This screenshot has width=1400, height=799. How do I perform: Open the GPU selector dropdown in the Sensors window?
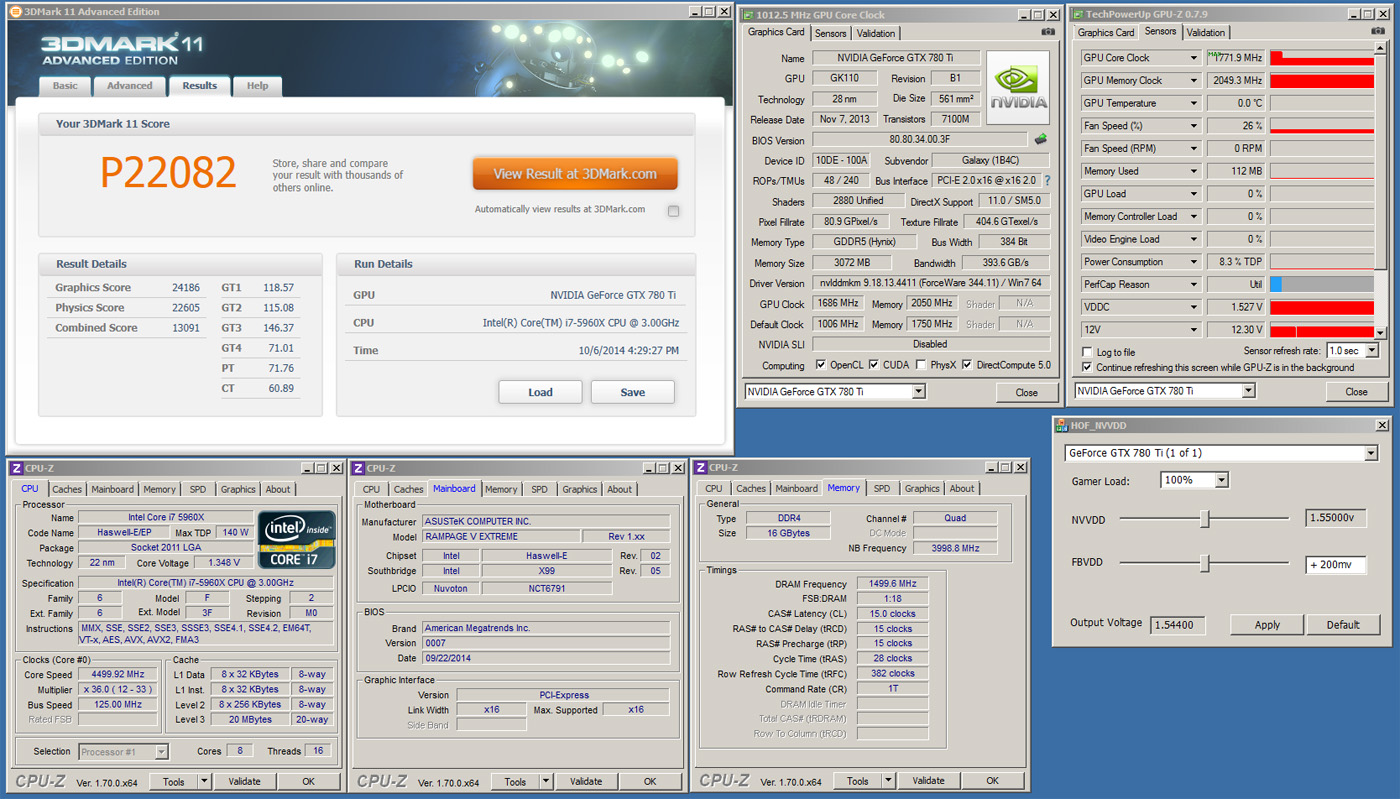(x=1248, y=391)
